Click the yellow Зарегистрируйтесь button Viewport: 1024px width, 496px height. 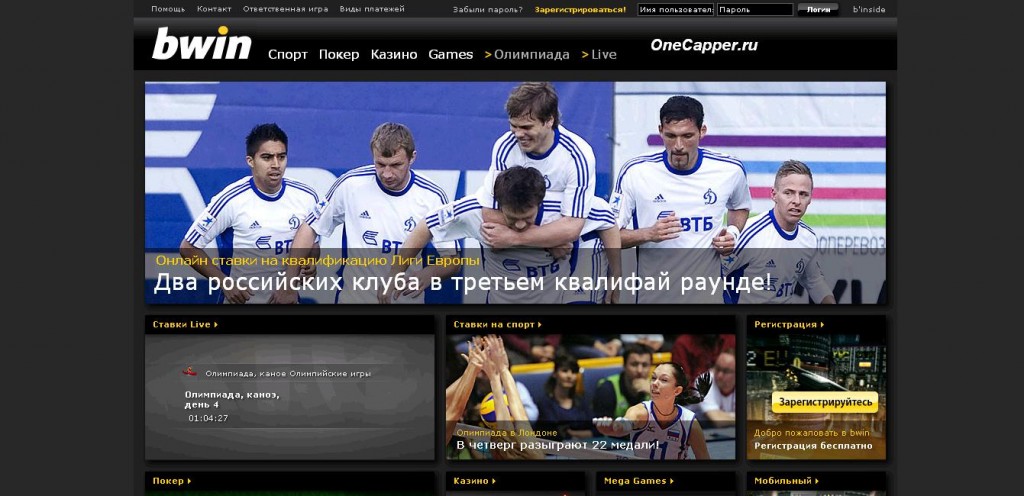pyautogui.click(x=825, y=402)
